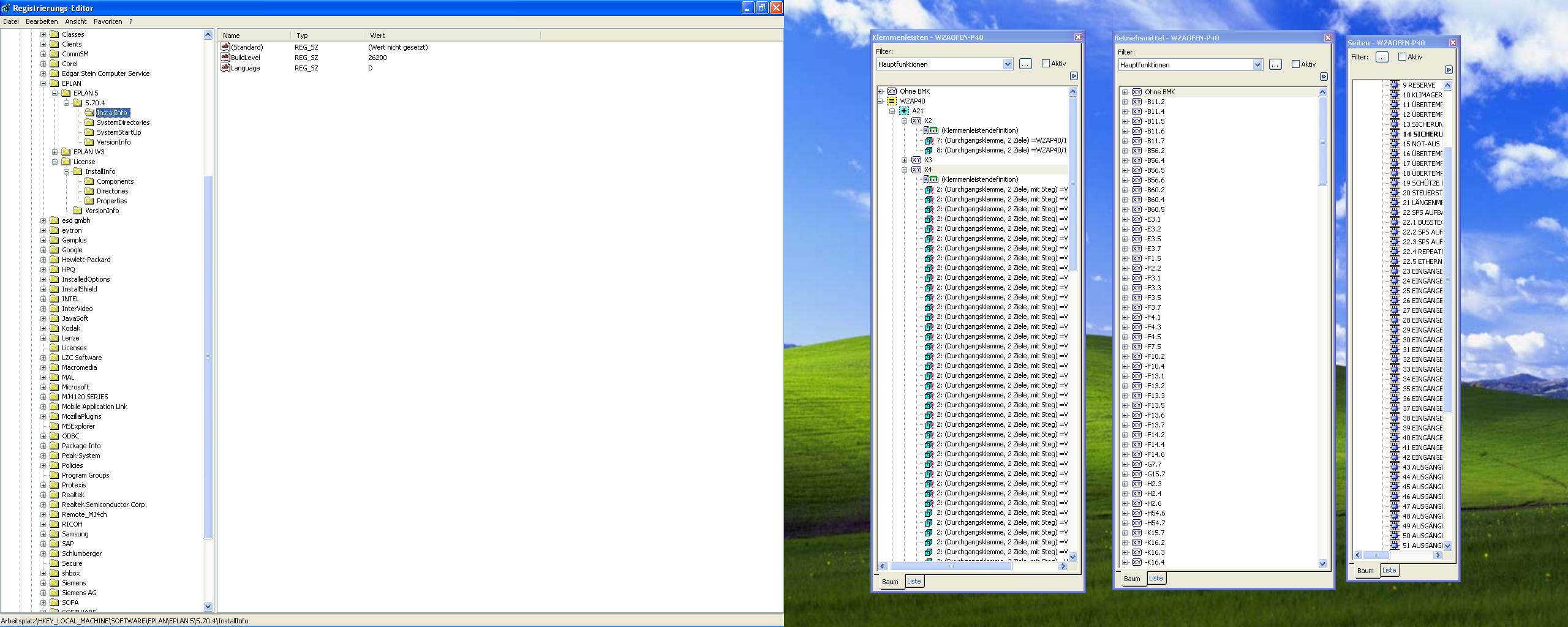Click the (Standard) value icon
Viewport: 1568px width, 627px height.
click(225, 47)
